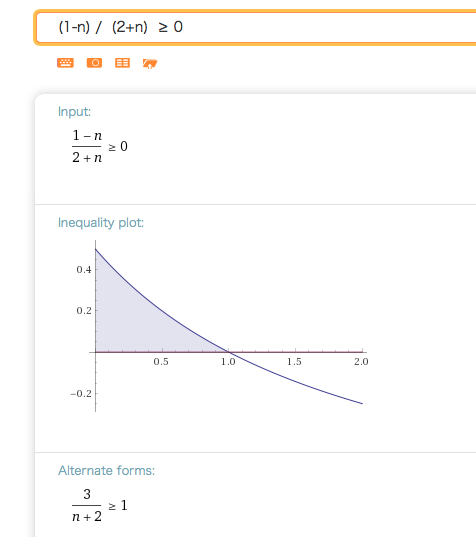Click the −0.2 label on y-axis
Viewport: 476px width, 537px height.
[81, 394]
